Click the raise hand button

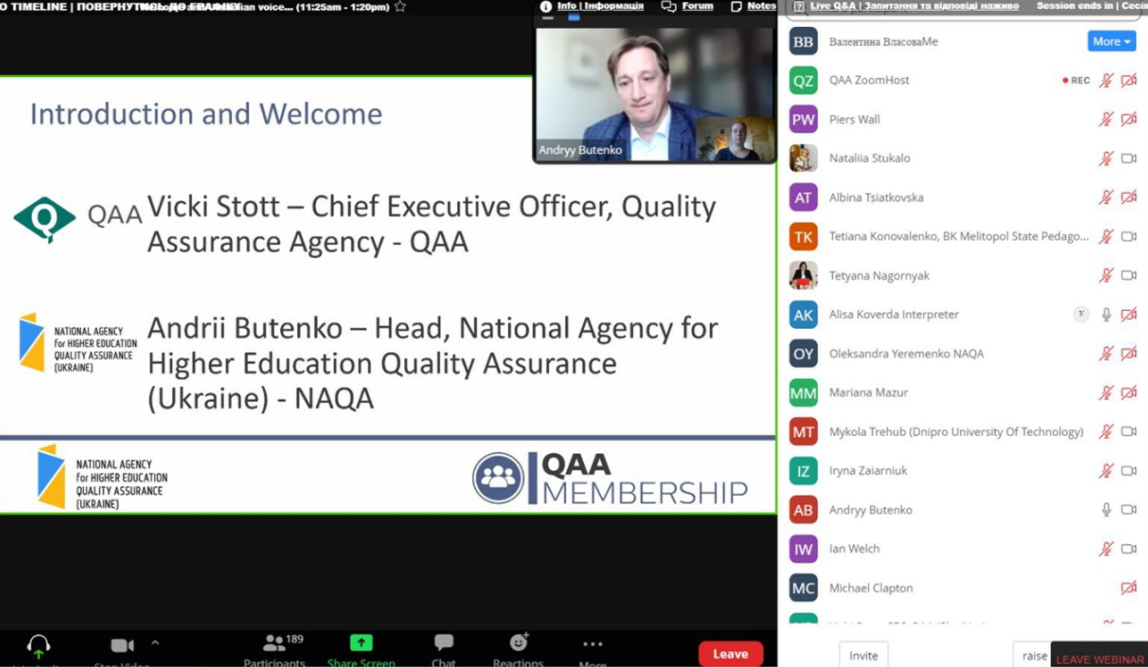(1033, 655)
